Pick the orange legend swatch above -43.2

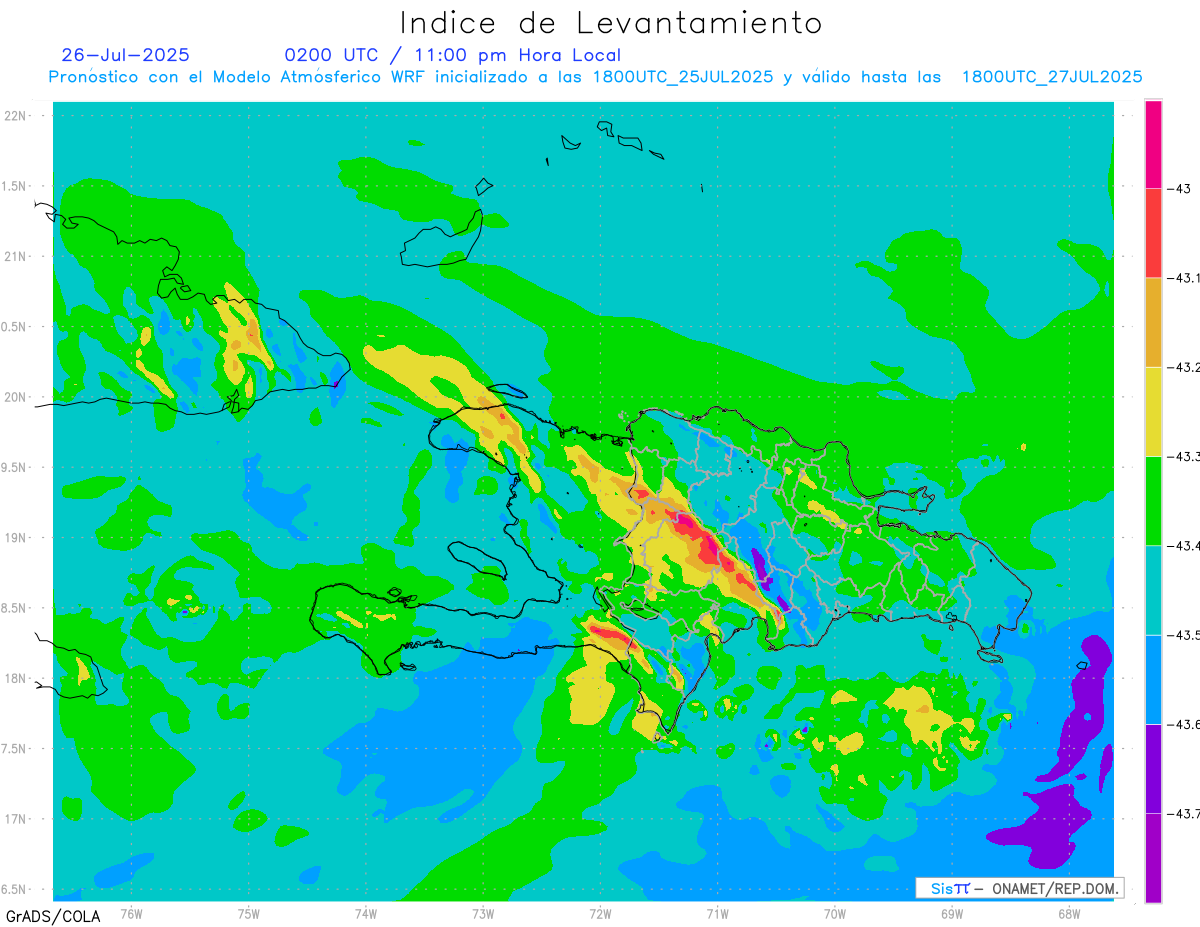(x=1153, y=322)
